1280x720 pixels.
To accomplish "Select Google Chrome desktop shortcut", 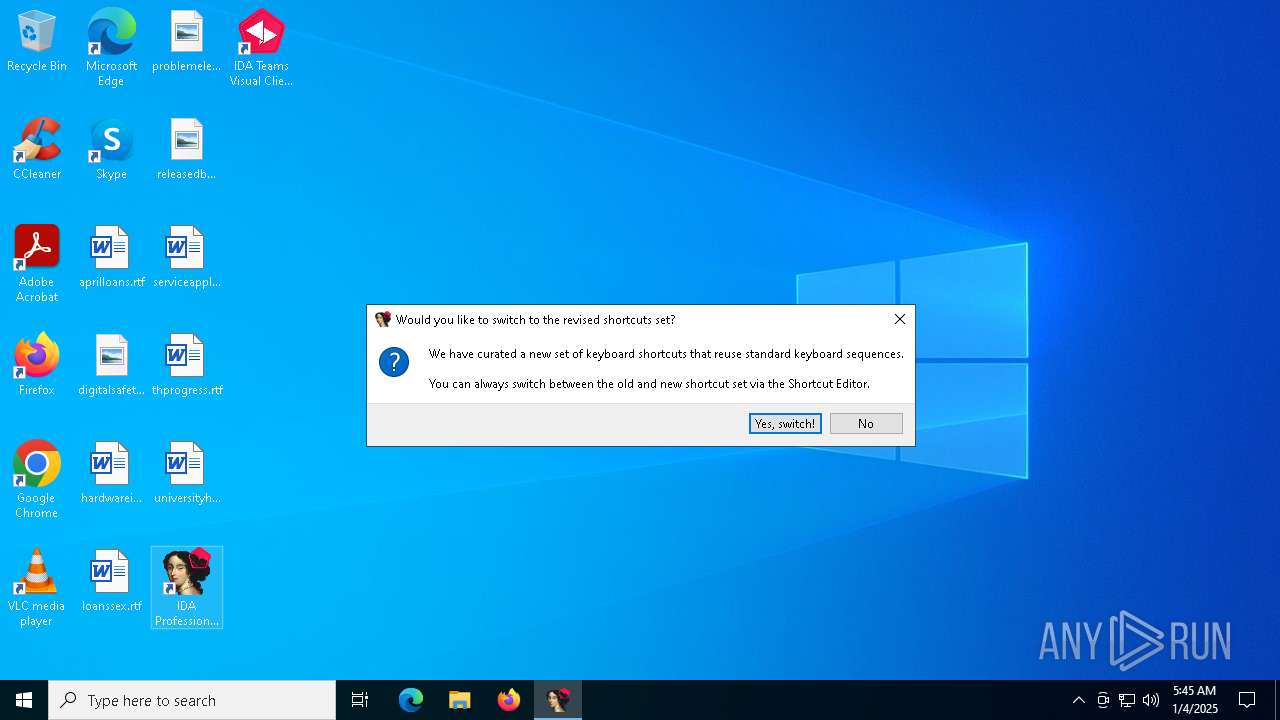I will point(37,480).
